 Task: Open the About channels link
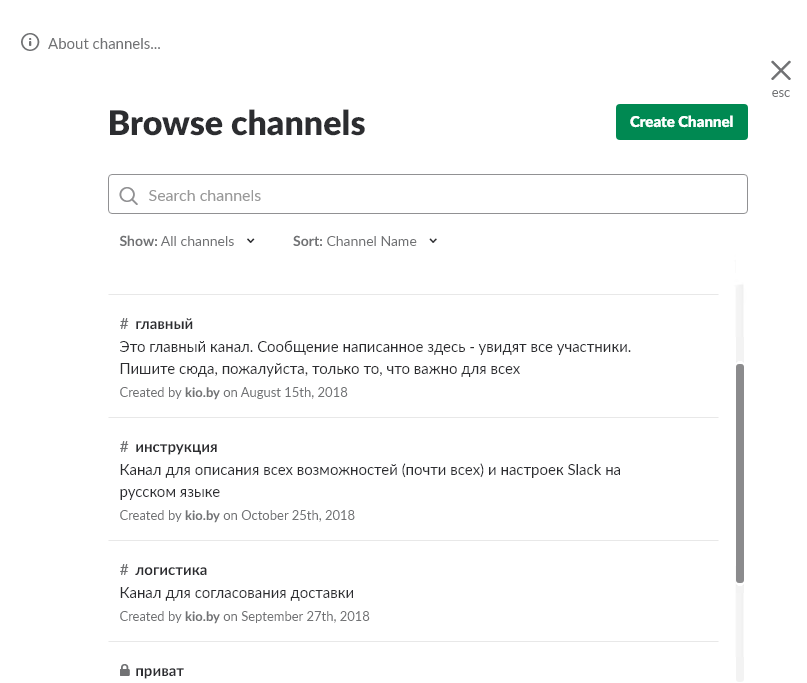coord(104,43)
